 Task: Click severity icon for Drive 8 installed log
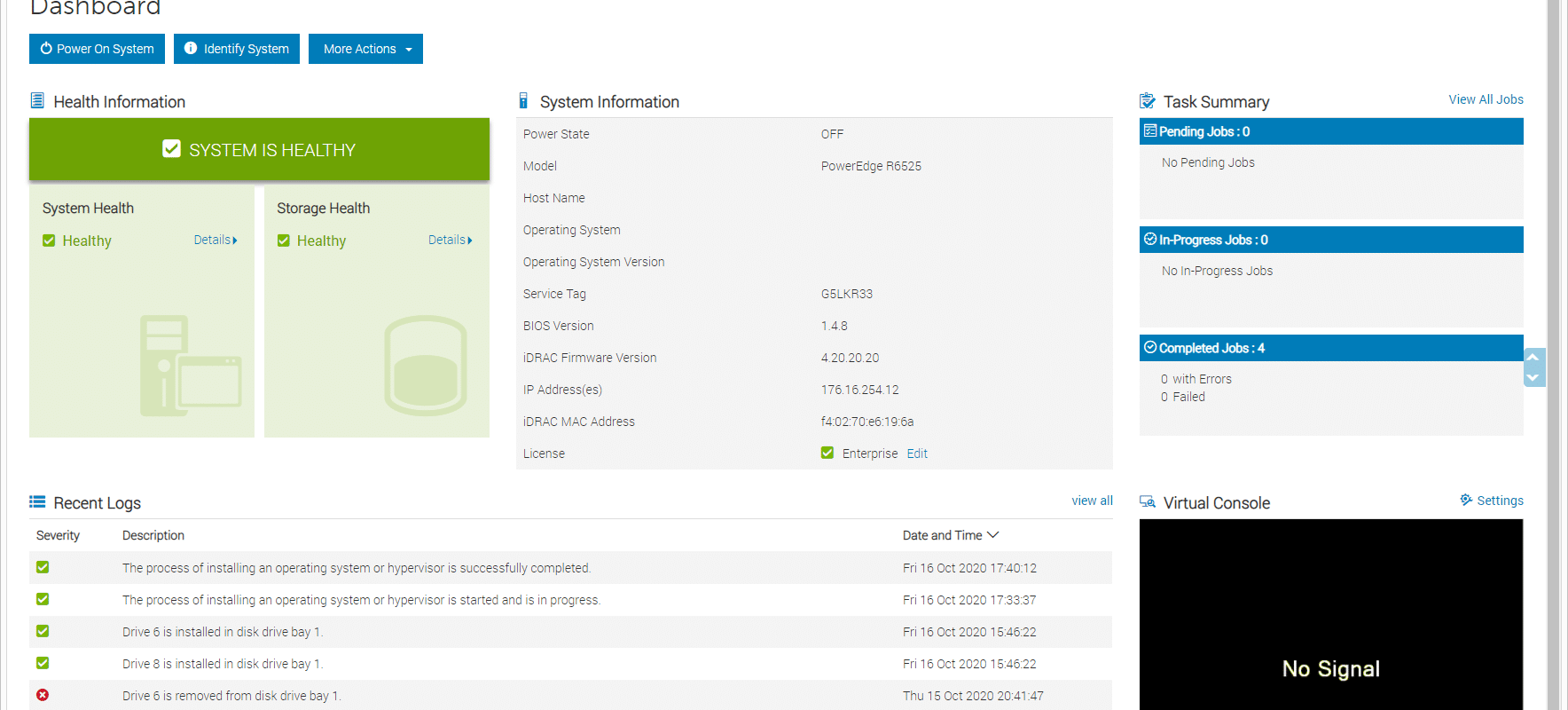coord(43,663)
